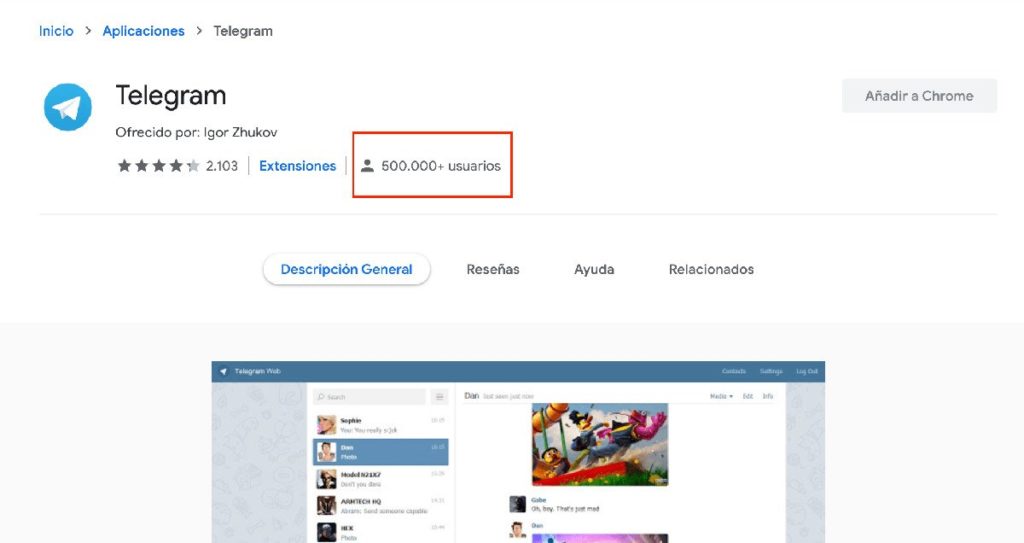Click the Telegram title heading

click(171, 95)
